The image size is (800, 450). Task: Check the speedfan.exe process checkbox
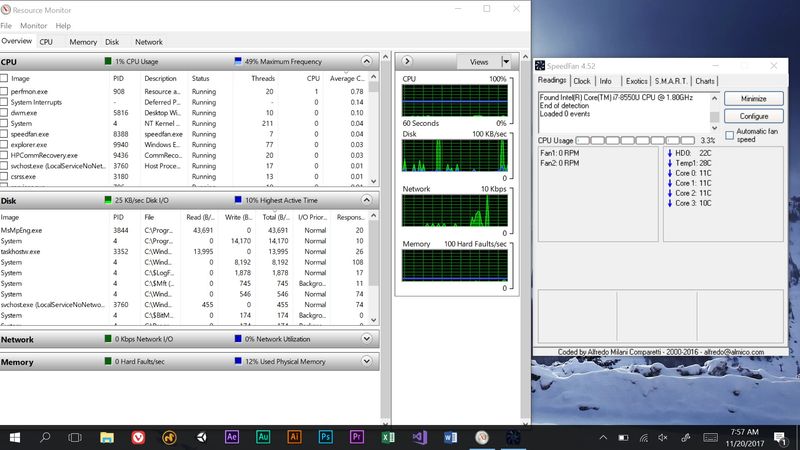pyautogui.click(x=4, y=134)
